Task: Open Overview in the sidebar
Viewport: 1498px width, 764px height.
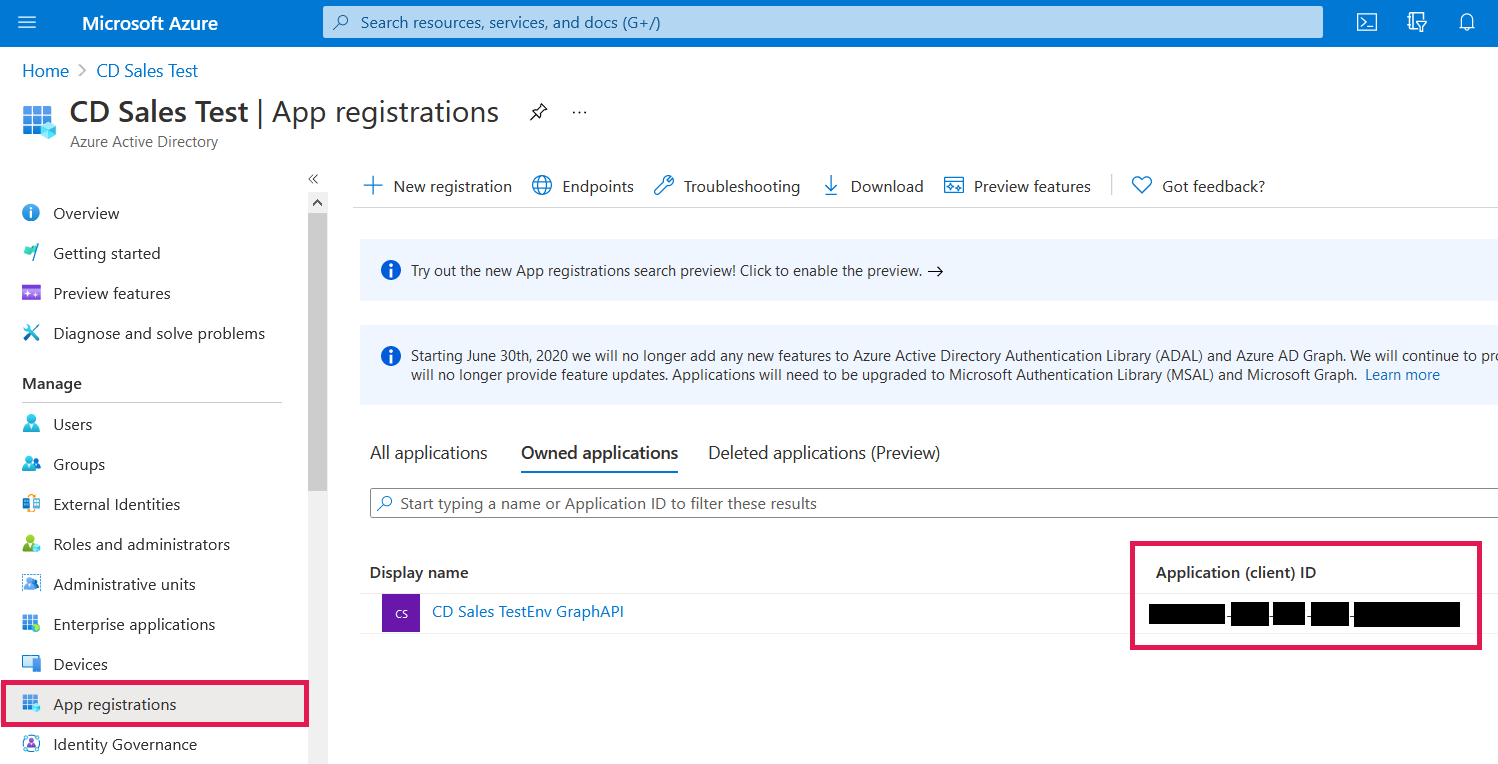Action: tap(86, 213)
